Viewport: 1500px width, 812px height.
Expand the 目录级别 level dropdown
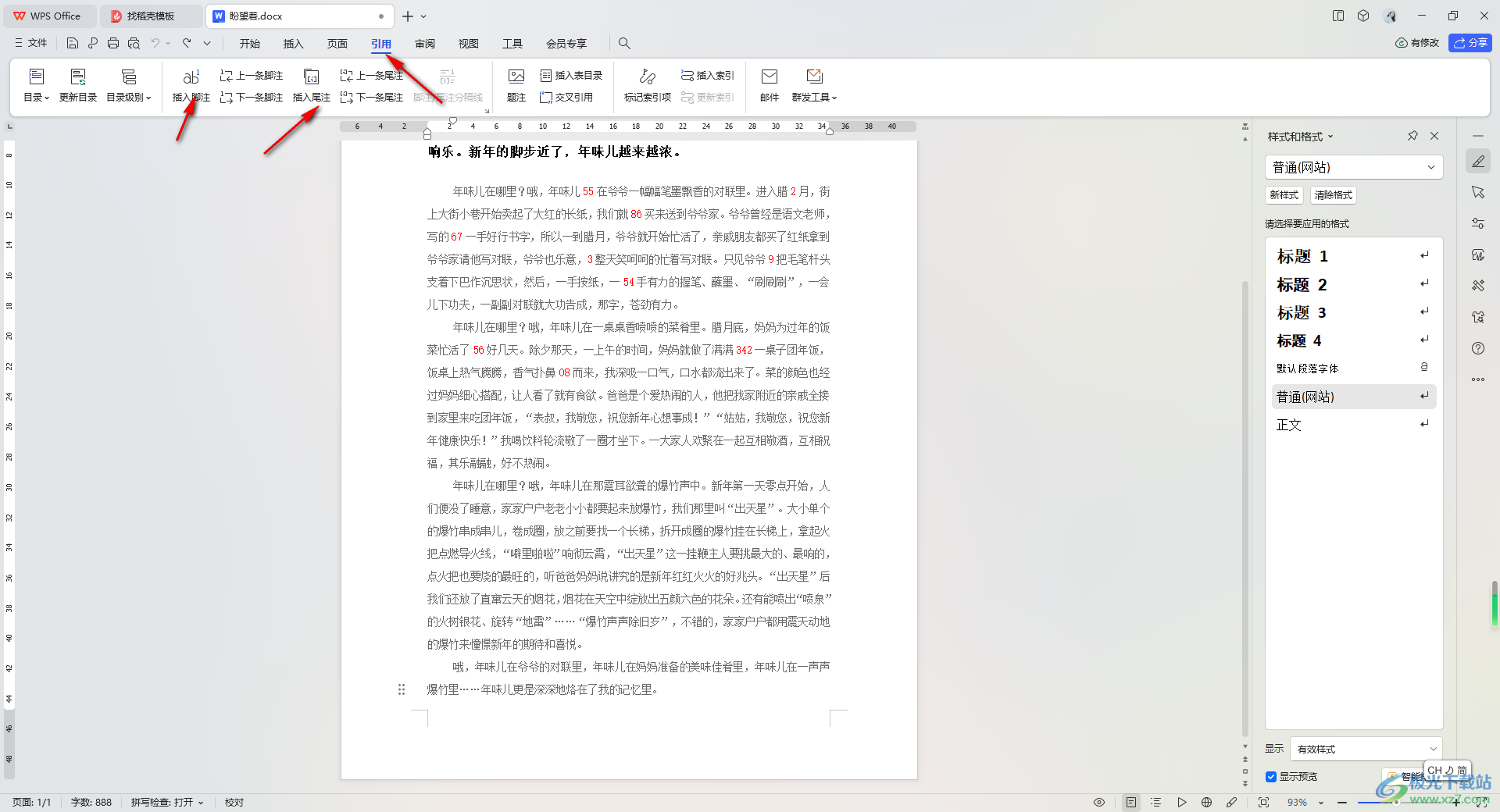(129, 86)
